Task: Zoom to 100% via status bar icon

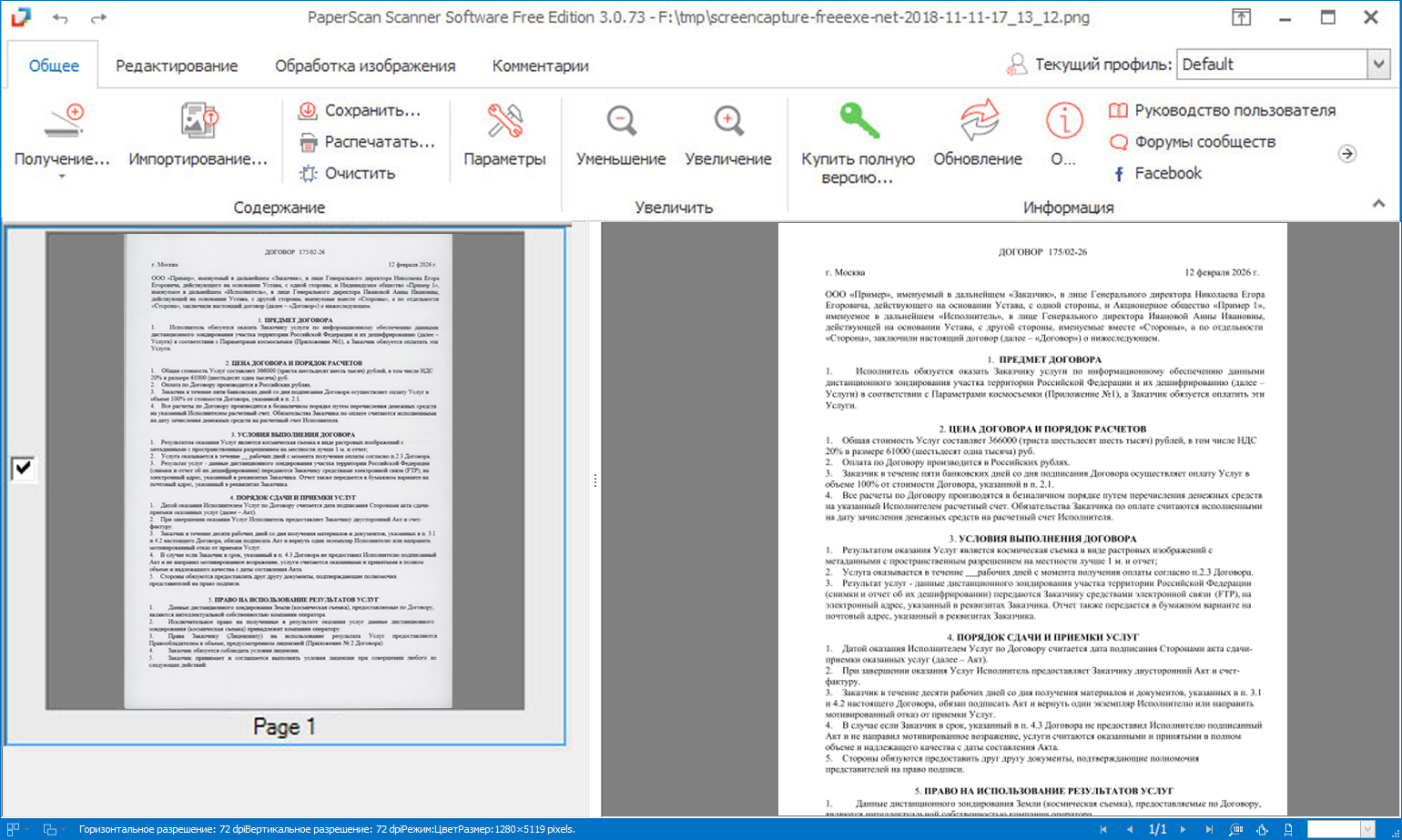Action: tap(1235, 829)
